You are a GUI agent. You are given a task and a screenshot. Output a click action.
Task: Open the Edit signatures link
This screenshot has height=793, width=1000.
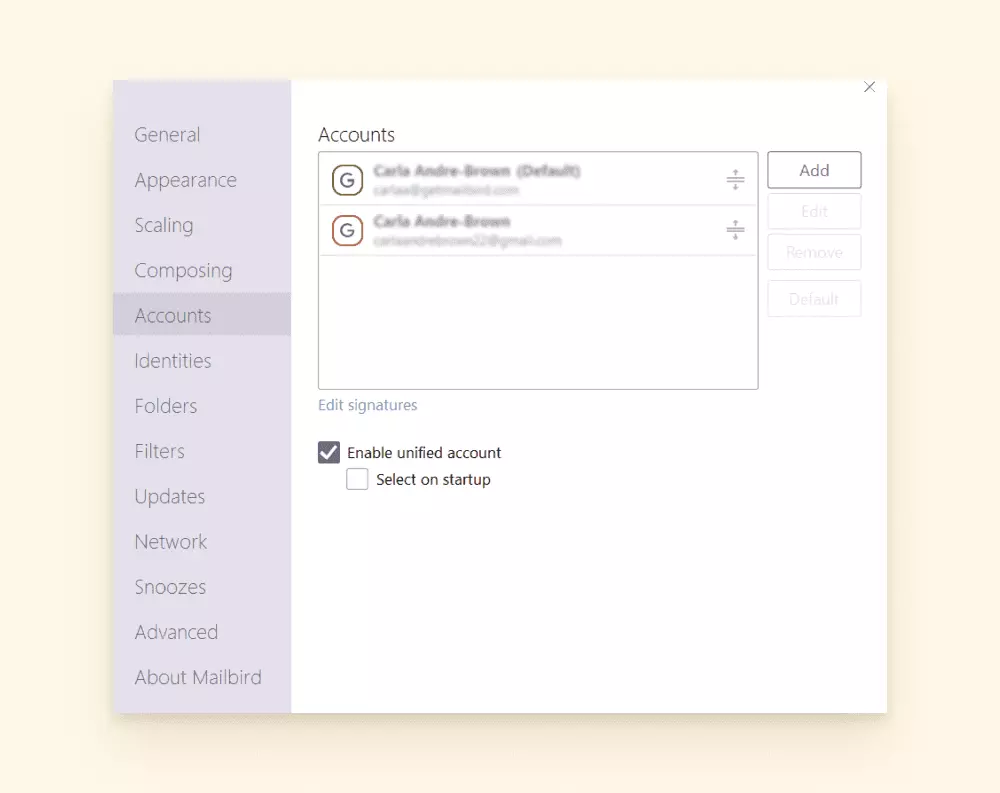point(367,405)
